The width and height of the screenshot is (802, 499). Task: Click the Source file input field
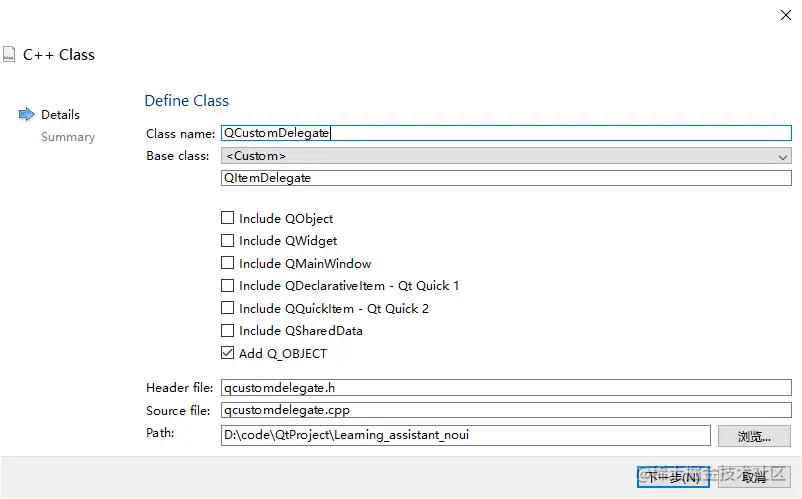(506, 410)
